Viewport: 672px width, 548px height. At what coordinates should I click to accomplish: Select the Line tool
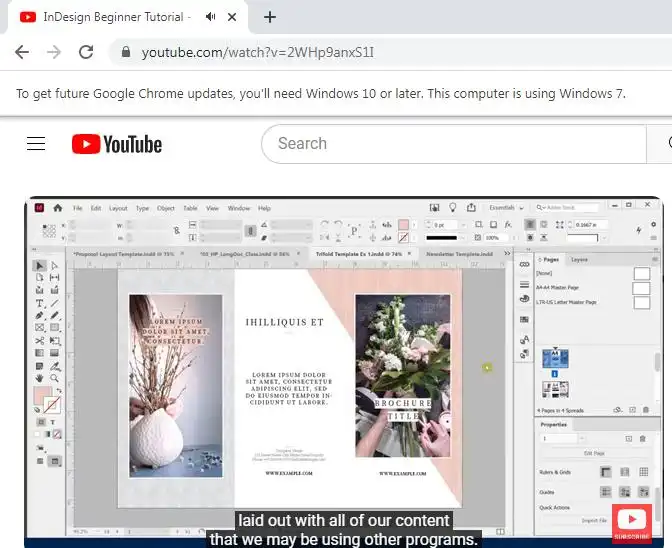[54, 303]
